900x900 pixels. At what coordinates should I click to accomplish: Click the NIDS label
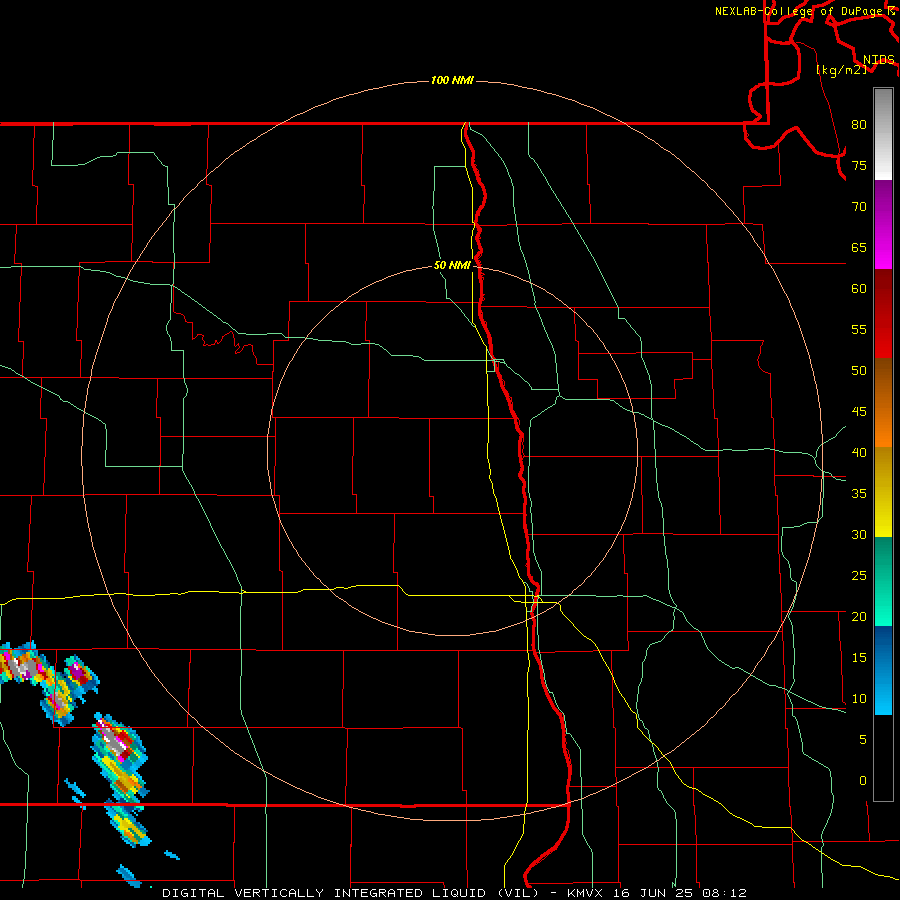879,60
